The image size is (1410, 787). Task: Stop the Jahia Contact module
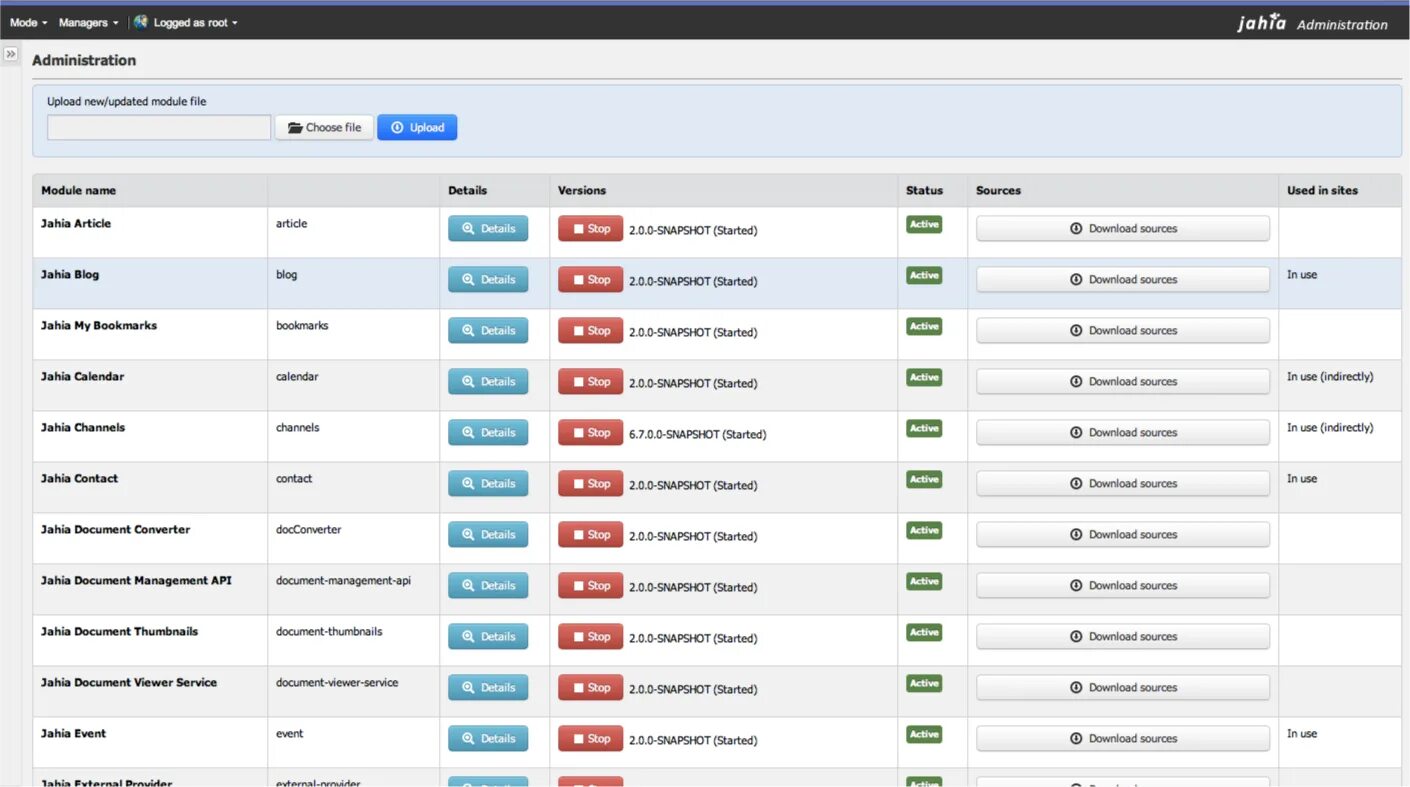(x=590, y=483)
